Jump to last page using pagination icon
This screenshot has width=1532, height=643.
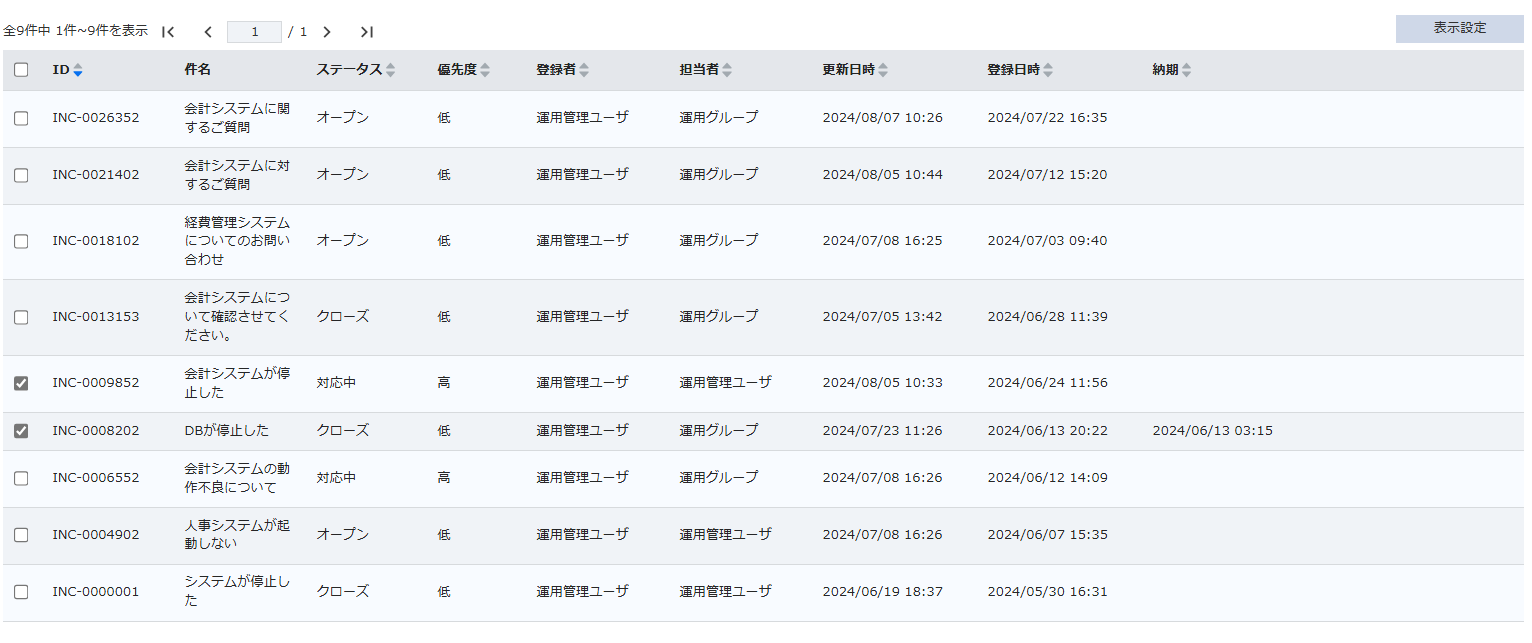[367, 32]
